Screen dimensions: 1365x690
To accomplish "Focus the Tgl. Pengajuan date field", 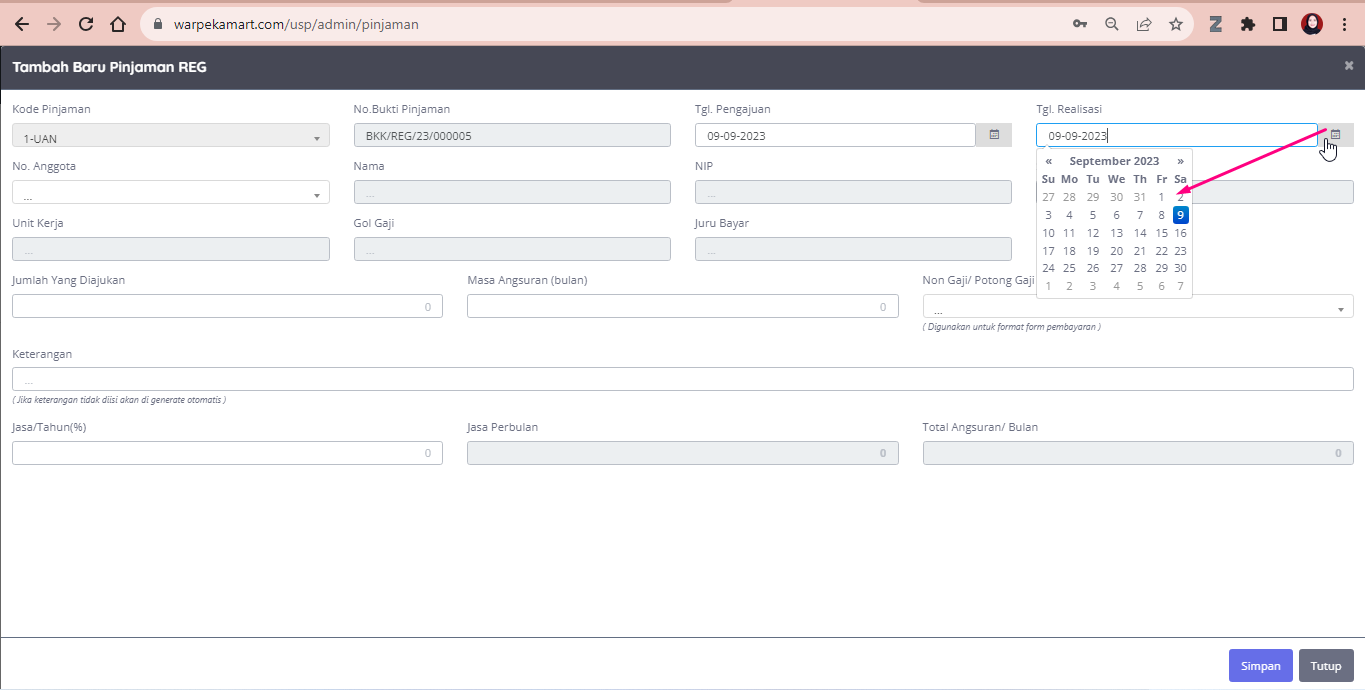I will [x=835, y=135].
